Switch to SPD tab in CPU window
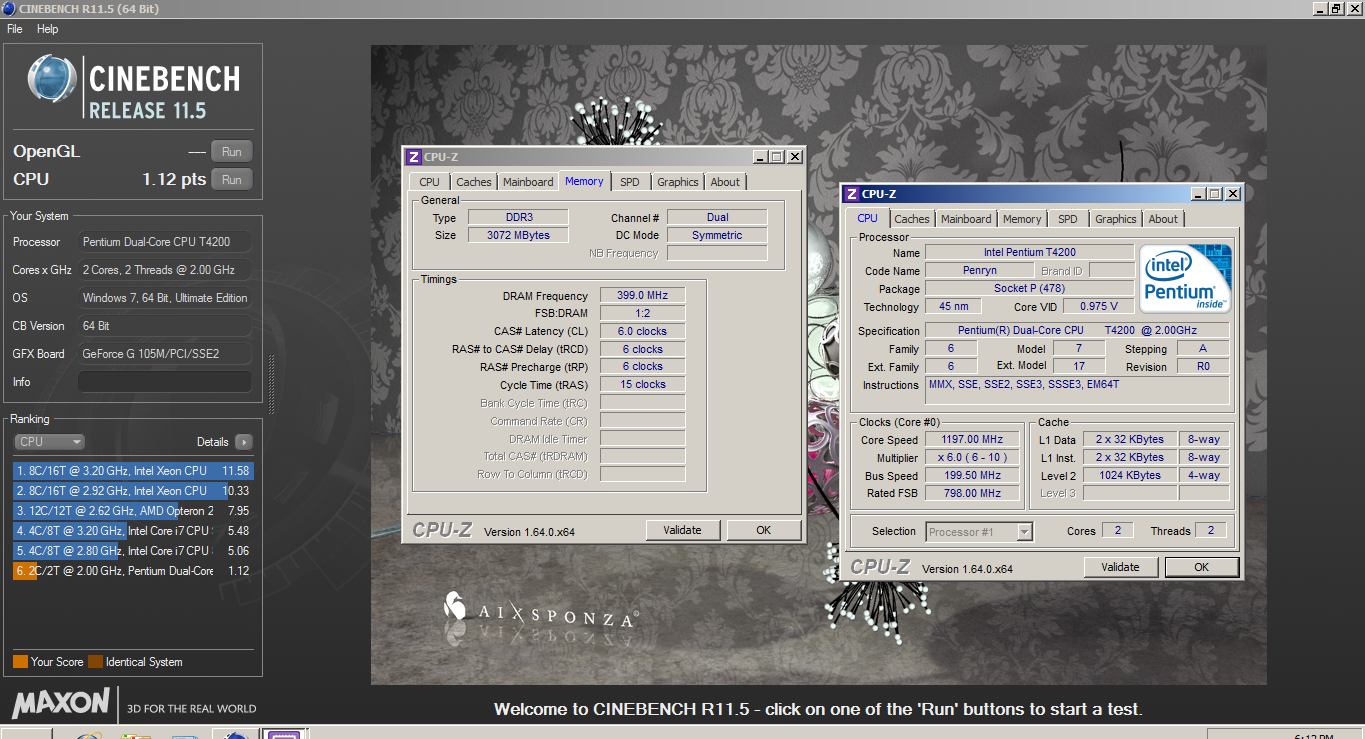 tap(1067, 219)
